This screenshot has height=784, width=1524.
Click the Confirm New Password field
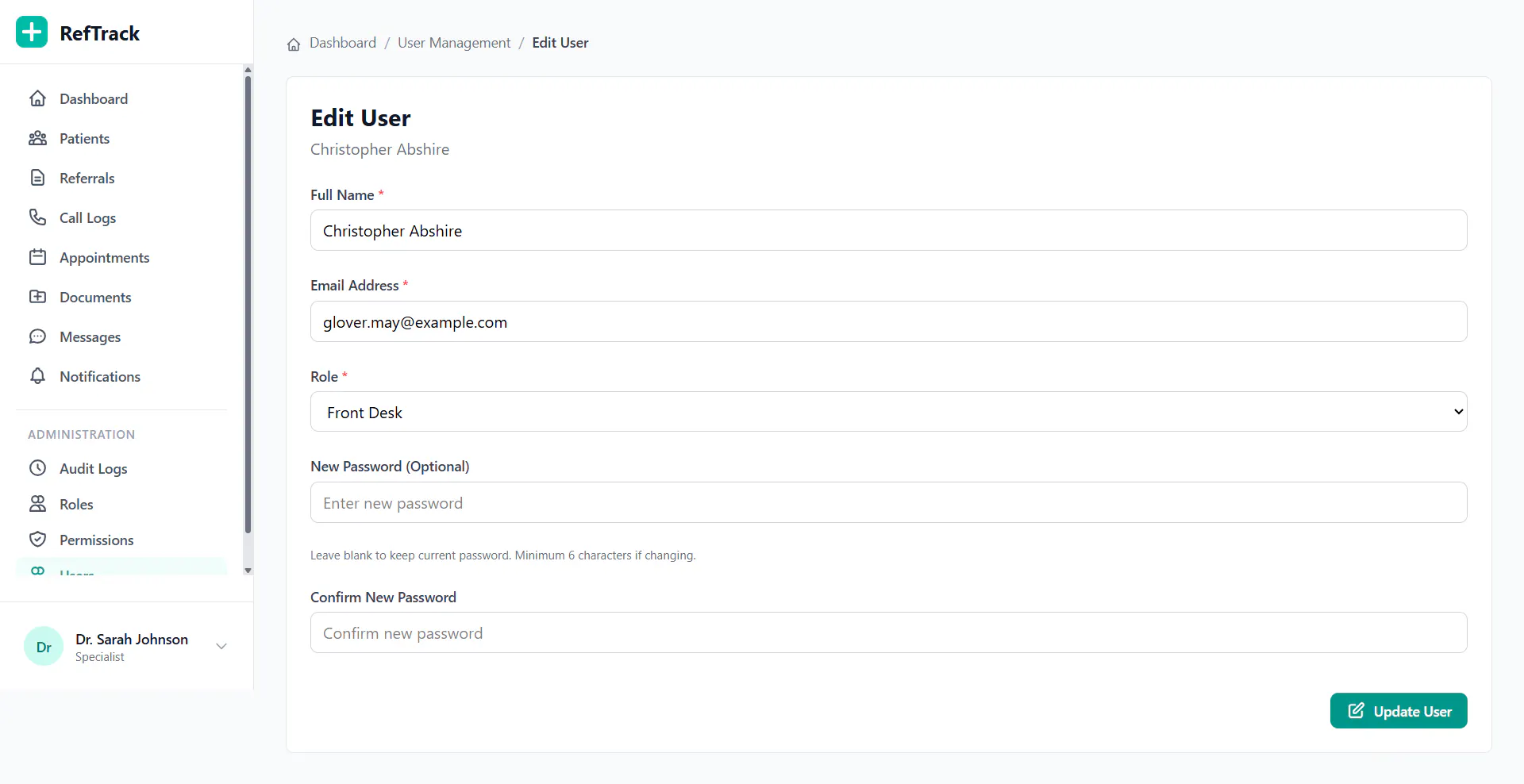(x=888, y=632)
